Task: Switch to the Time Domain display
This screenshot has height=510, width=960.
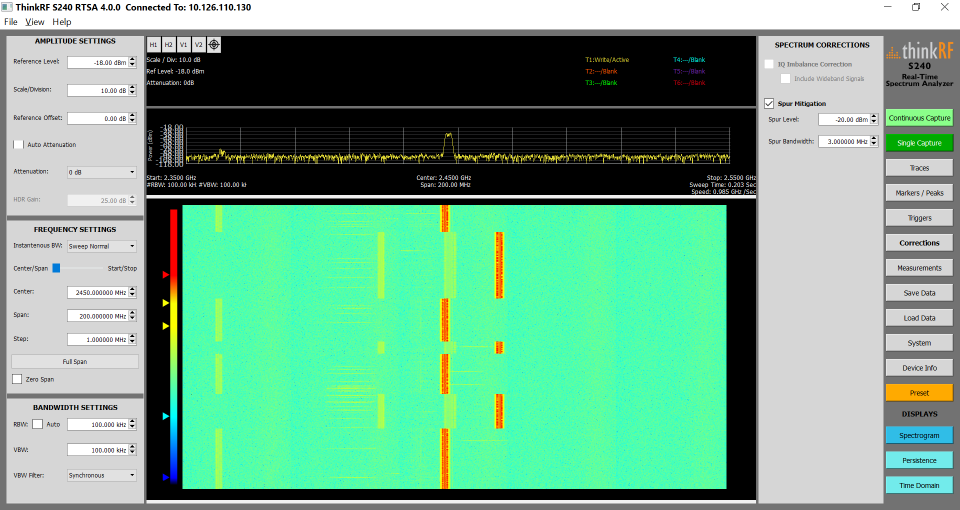Action: [919, 486]
